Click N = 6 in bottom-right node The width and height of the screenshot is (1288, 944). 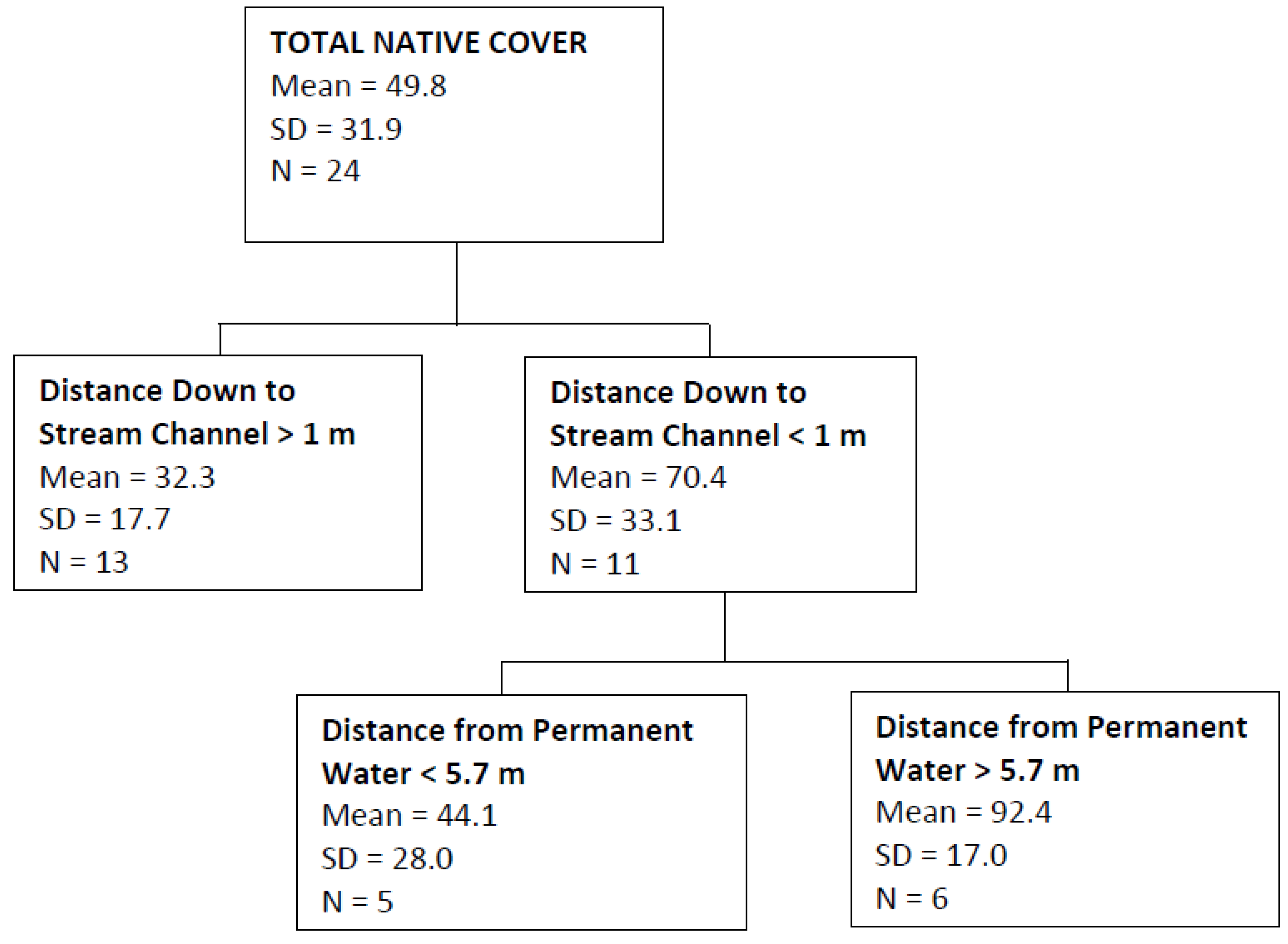point(912,898)
